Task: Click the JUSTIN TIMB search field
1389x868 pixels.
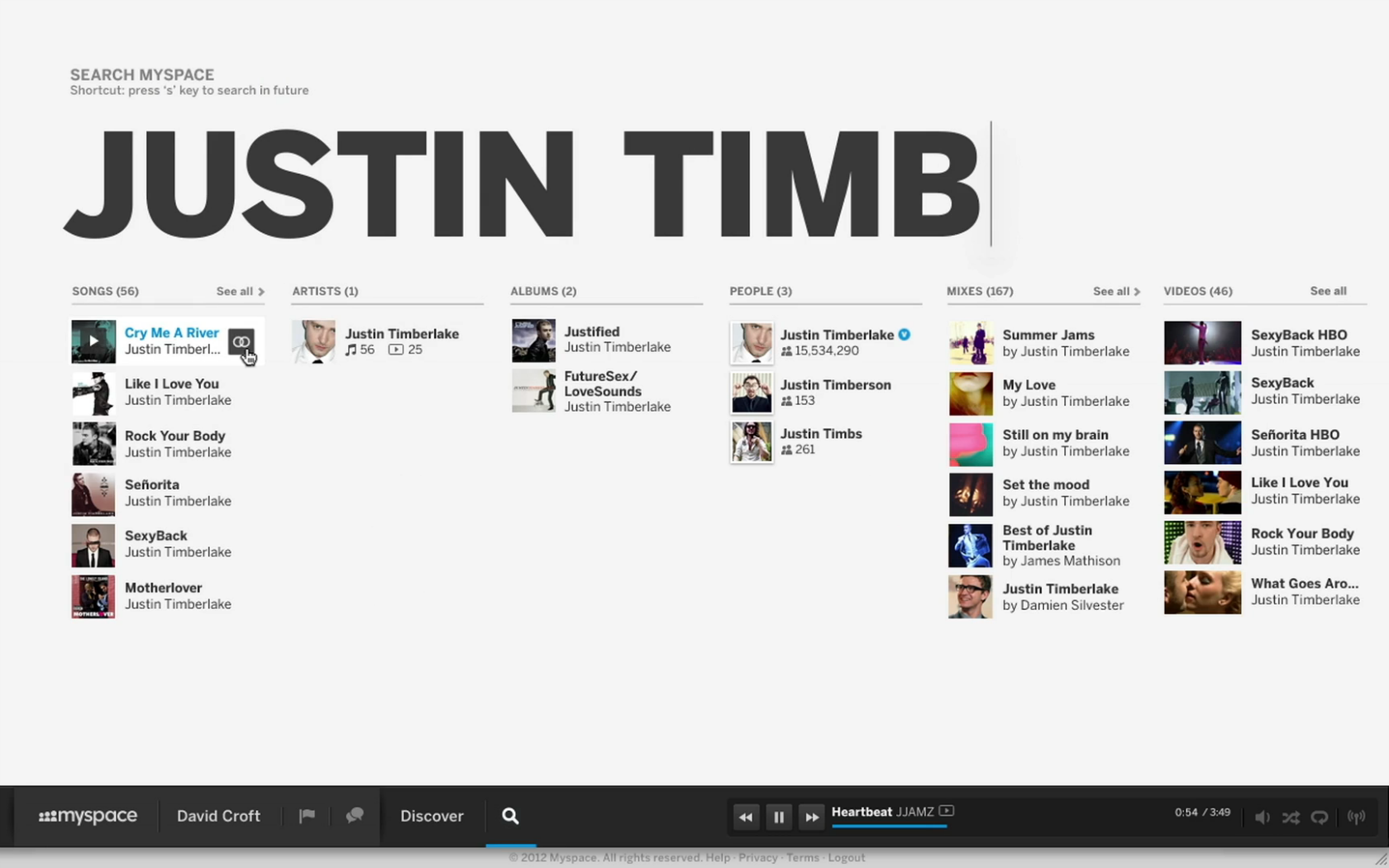Action: tap(529, 184)
